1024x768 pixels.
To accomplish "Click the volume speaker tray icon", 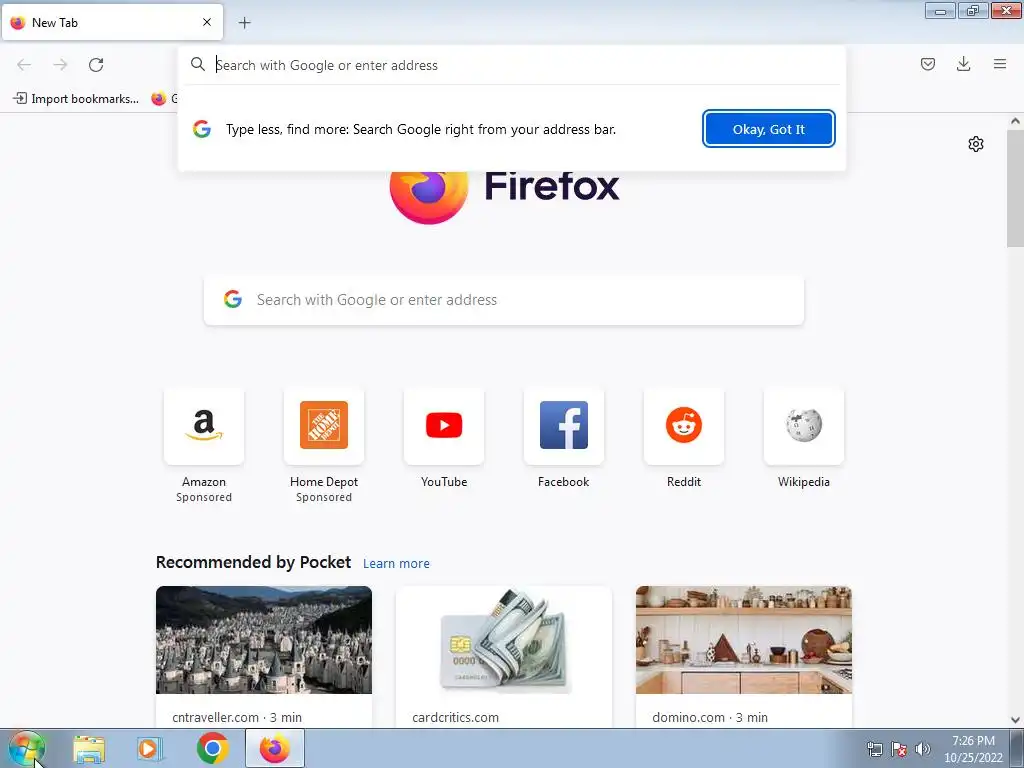I will pos(923,748).
